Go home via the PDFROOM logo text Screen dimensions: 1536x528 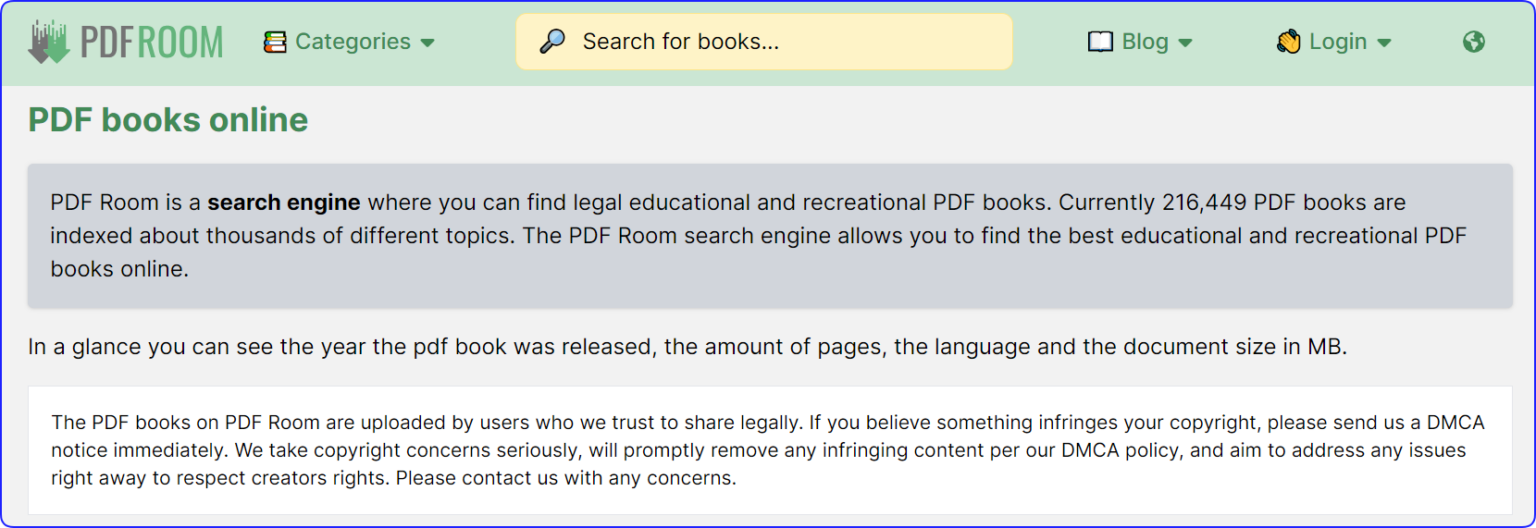[151, 42]
